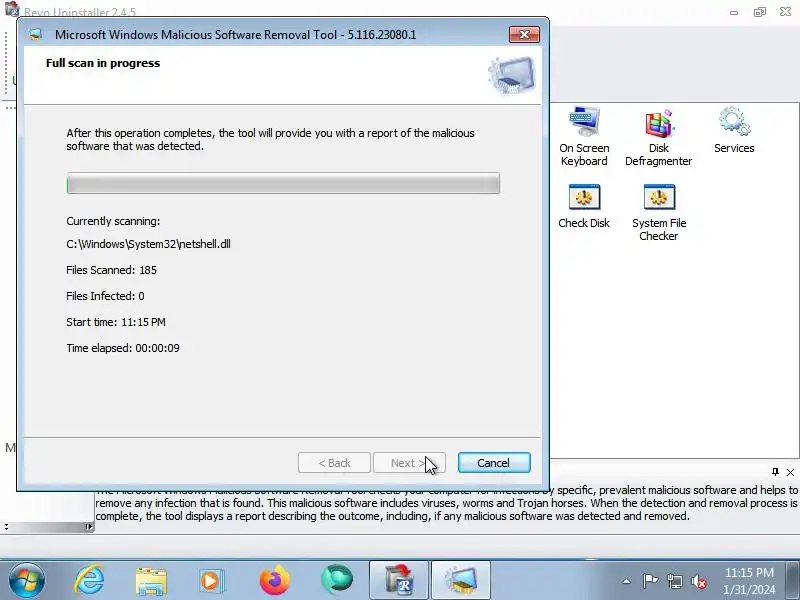
Task: Open the Services tool icon
Action: (734, 130)
